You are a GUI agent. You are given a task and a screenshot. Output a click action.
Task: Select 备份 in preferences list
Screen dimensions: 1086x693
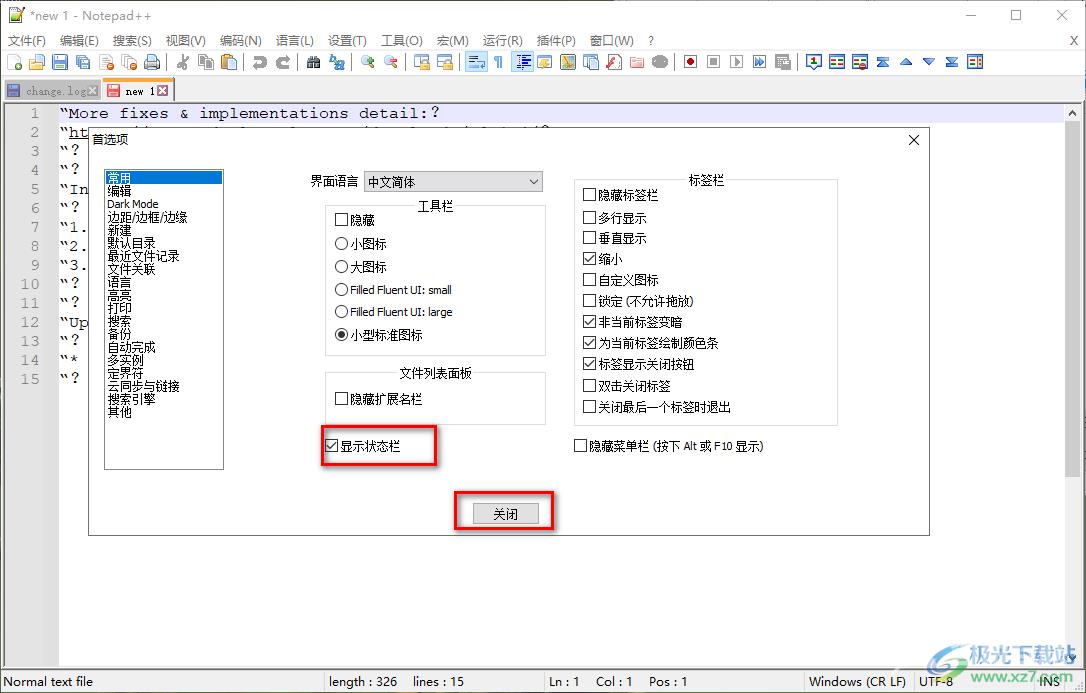pos(119,334)
